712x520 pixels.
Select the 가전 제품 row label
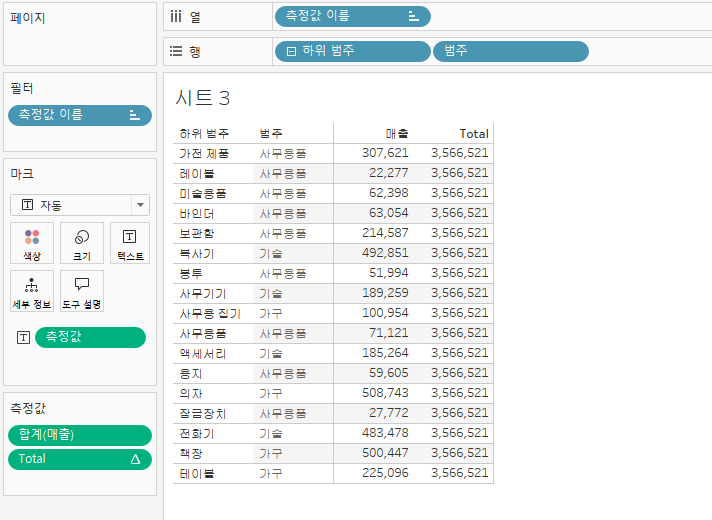[204, 154]
